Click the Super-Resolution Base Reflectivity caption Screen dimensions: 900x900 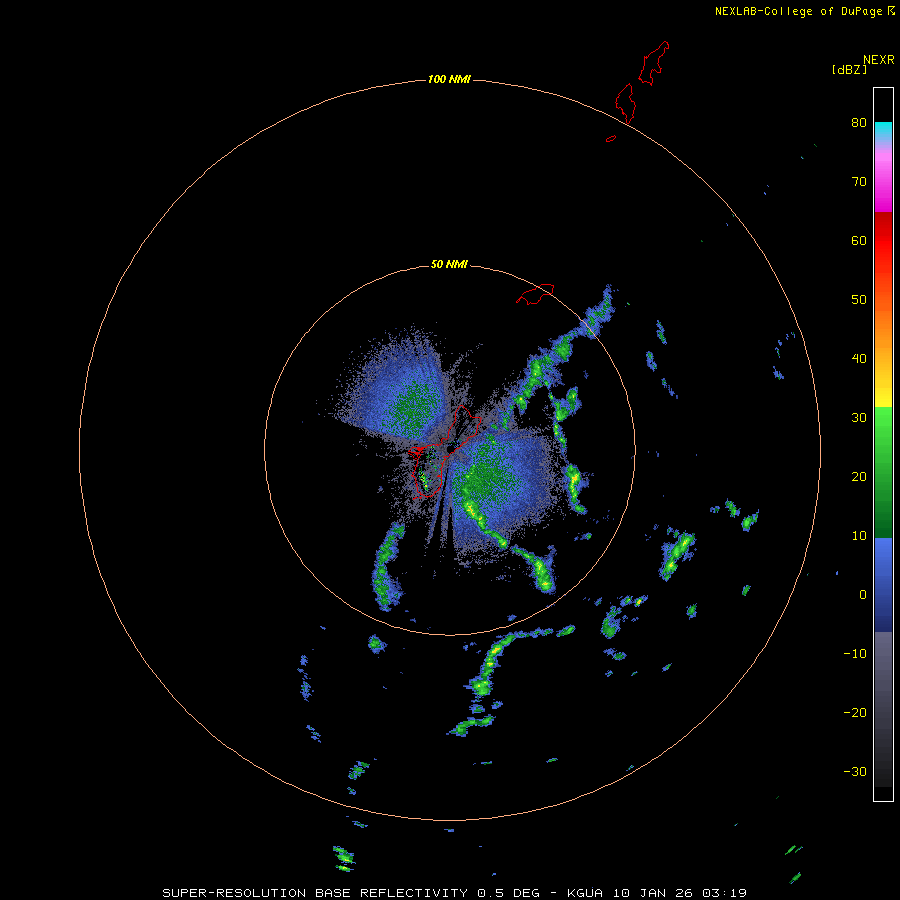pos(454,893)
